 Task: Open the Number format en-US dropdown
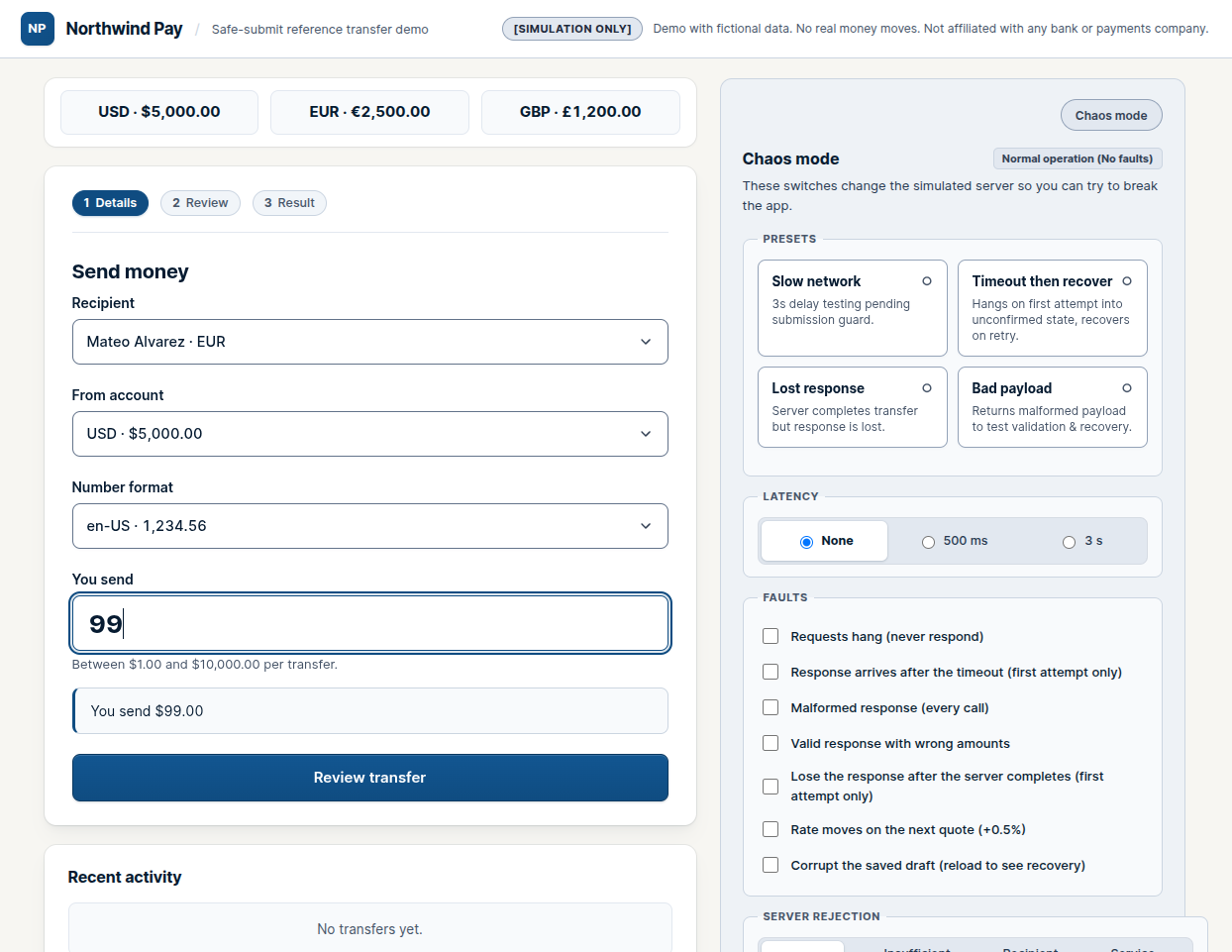click(x=369, y=526)
